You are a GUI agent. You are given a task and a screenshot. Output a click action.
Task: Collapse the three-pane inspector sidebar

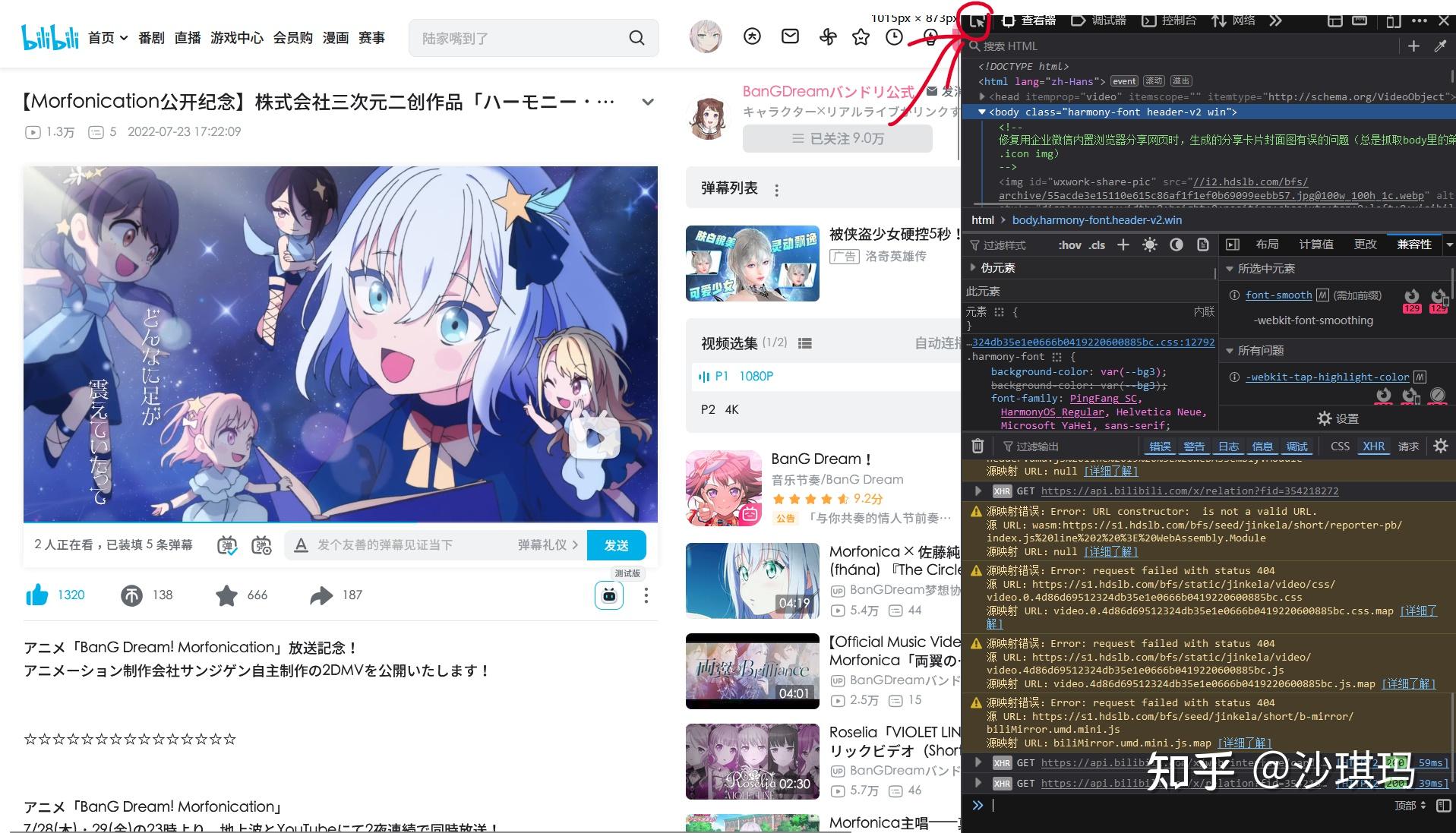click(1233, 245)
